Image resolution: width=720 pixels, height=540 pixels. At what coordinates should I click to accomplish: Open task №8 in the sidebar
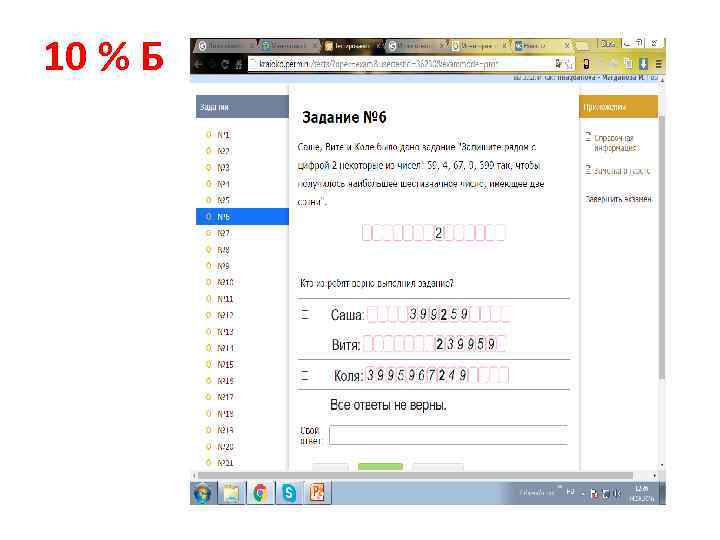(x=223, y=249)
